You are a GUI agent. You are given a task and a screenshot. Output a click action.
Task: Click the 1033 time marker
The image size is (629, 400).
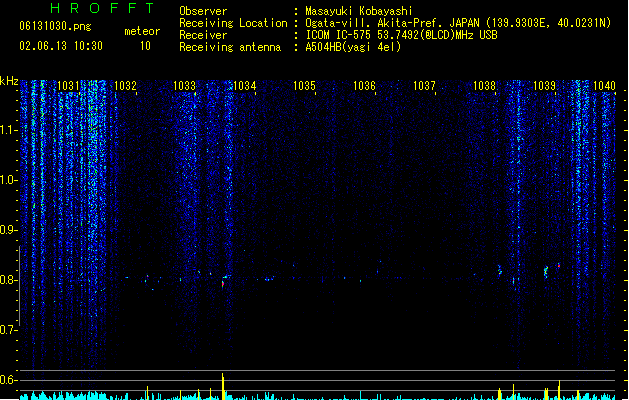click(x=185, y=86)
